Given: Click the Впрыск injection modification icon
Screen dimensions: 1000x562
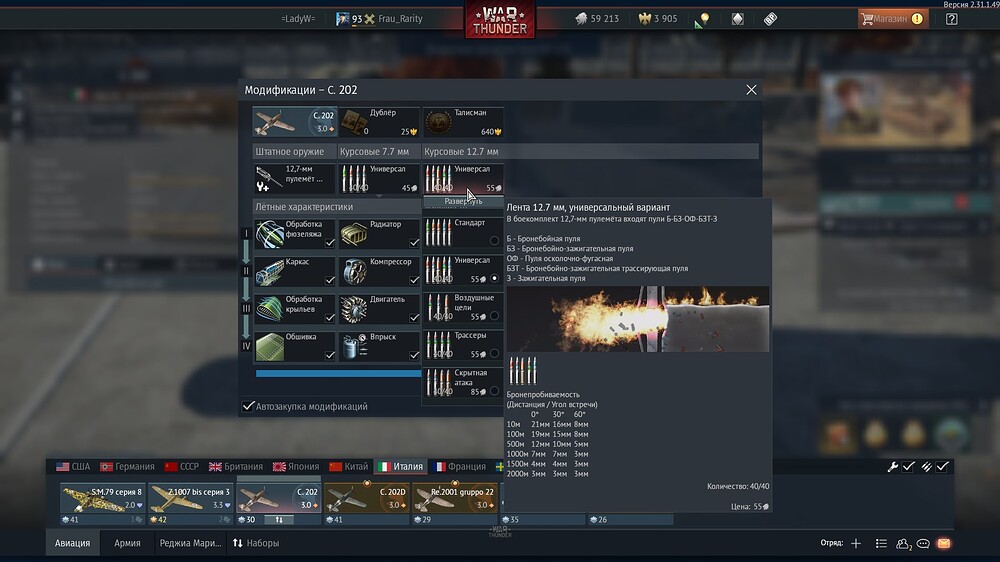Looking at the screenshot, I should [x=353, y=347].
